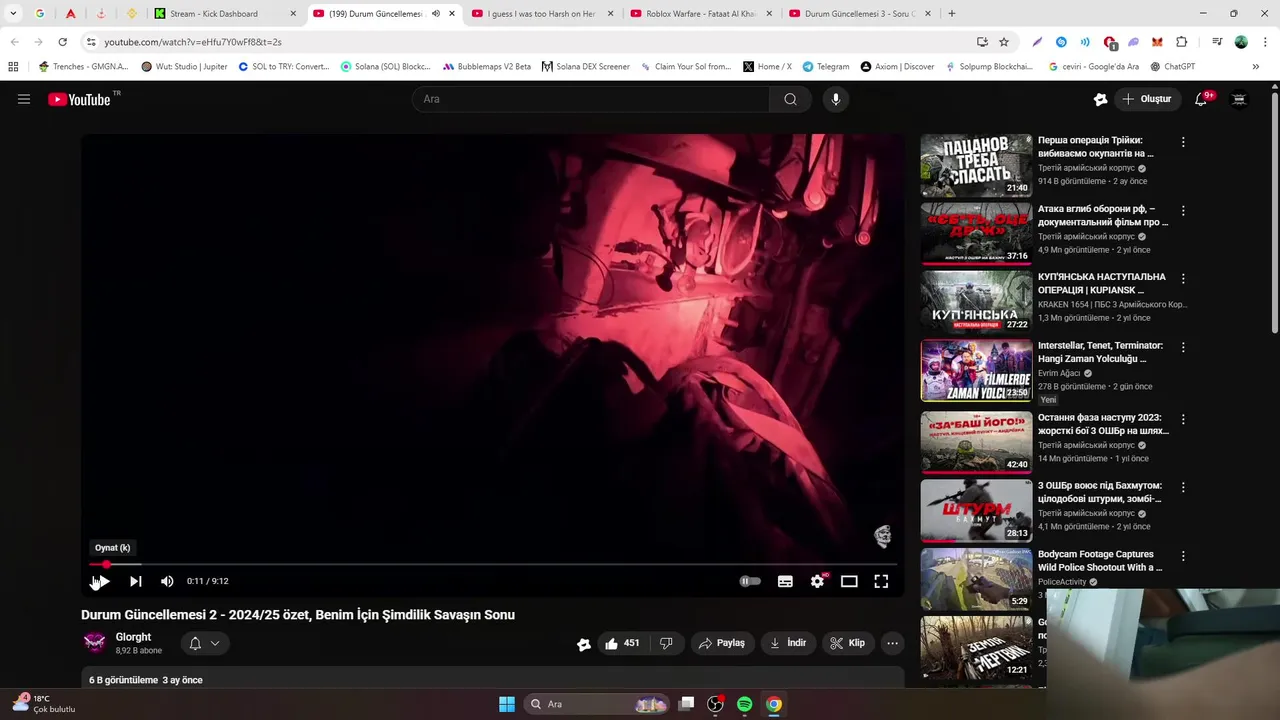Switch to 'I guess I was too Harsh' tab

coord(542,14)
